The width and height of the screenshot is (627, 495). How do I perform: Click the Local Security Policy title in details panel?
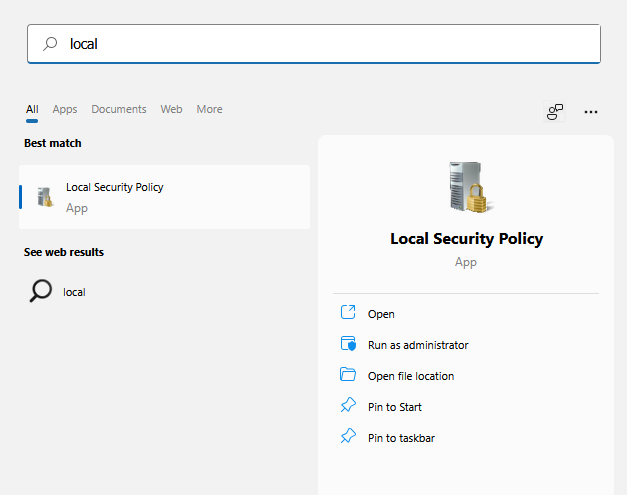click(x=466, y=239)
